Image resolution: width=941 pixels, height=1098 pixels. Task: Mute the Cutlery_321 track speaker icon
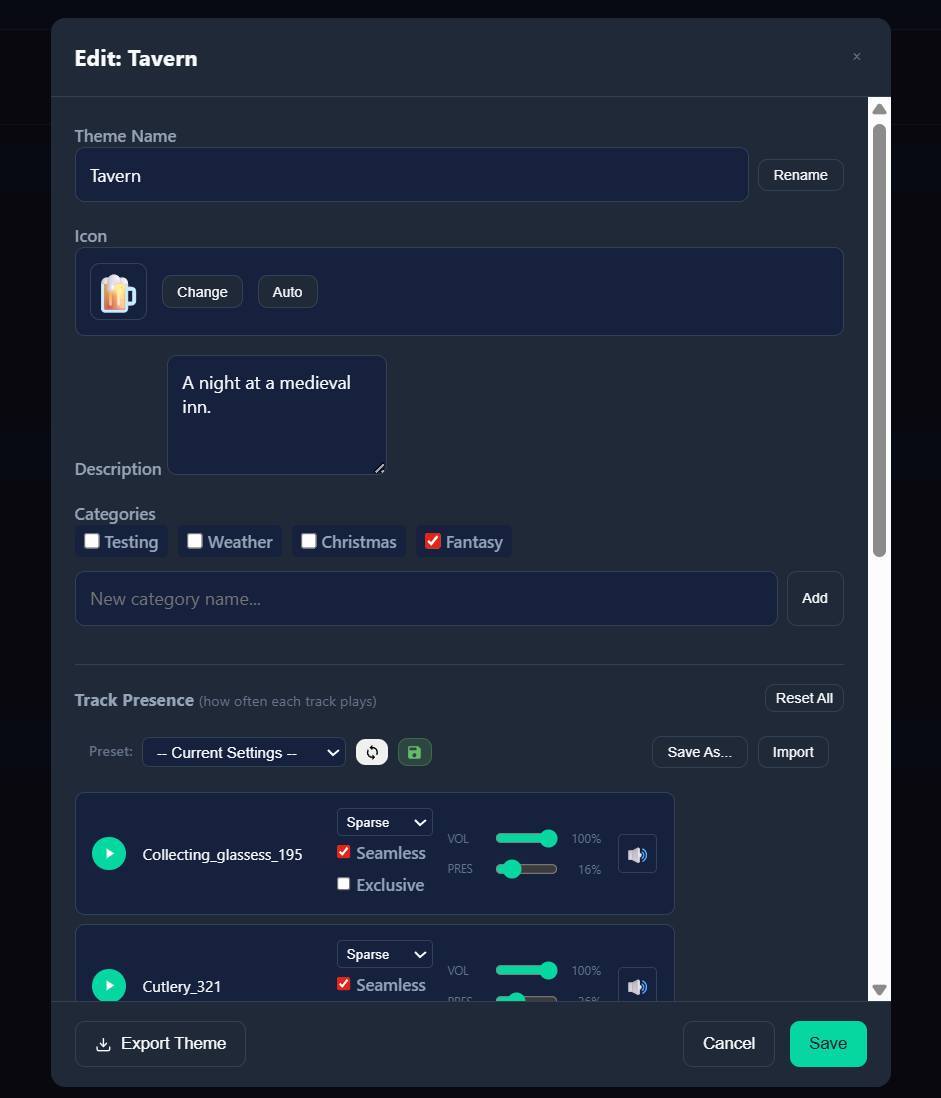point(637,986)
